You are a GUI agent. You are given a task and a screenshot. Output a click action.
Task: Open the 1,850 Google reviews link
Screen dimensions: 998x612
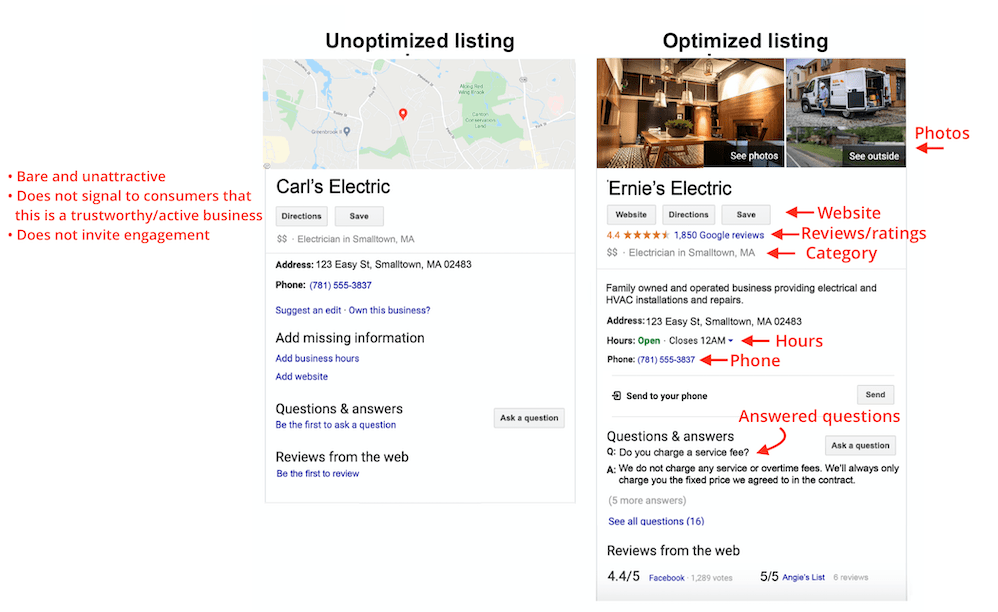[718, 234]
